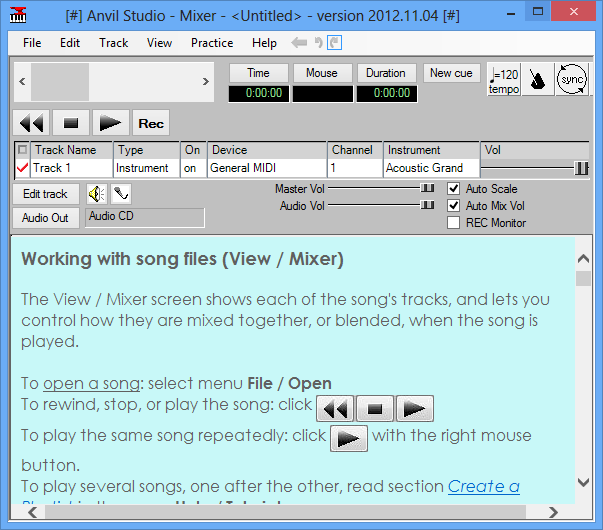Open the Acoustic Grand instrument cell
The image size is (603, 530).
[x=431, y=168]
